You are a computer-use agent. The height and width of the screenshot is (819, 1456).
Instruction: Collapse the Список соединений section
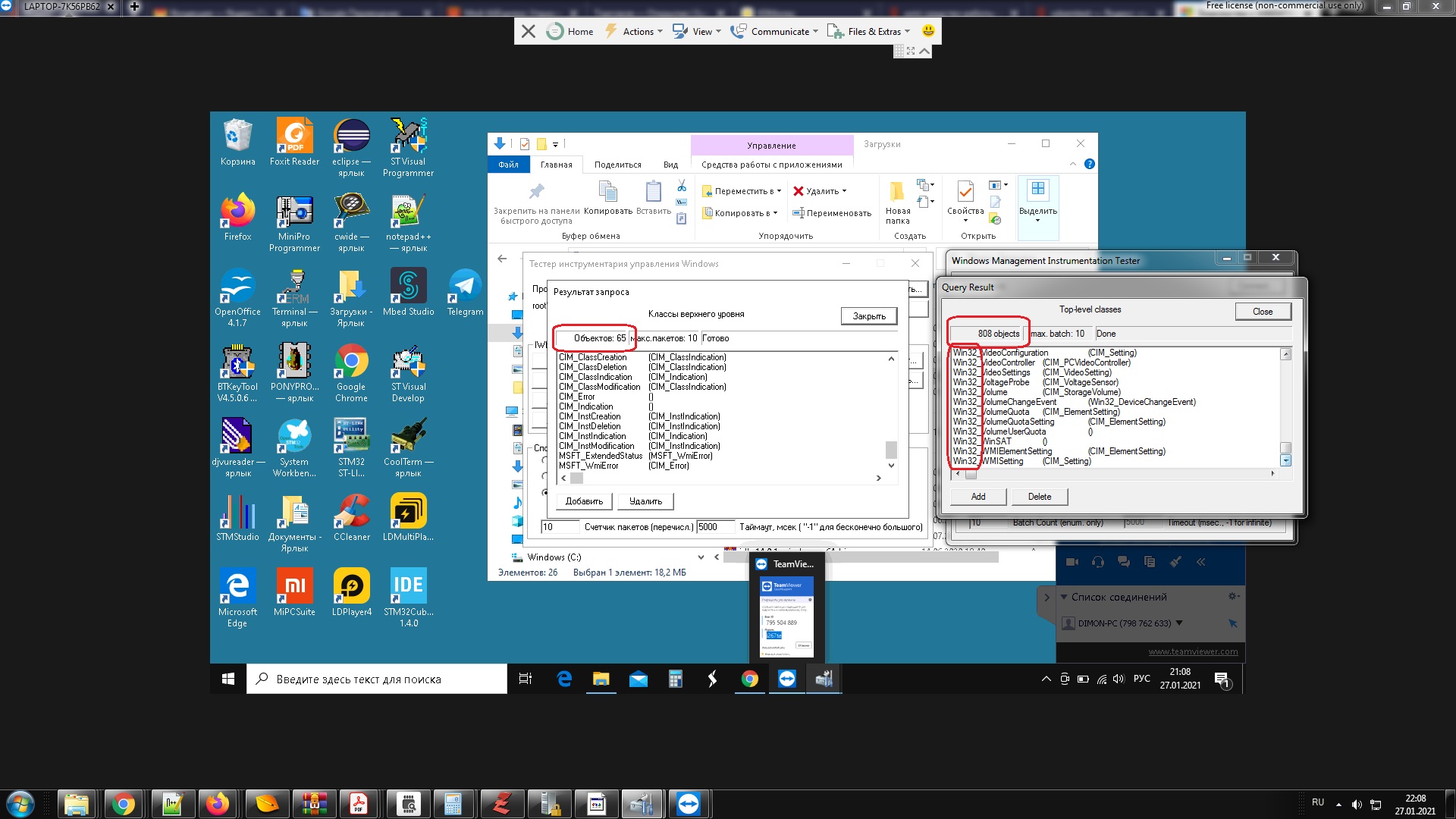pyautogui.click(x=1064, y=597)
